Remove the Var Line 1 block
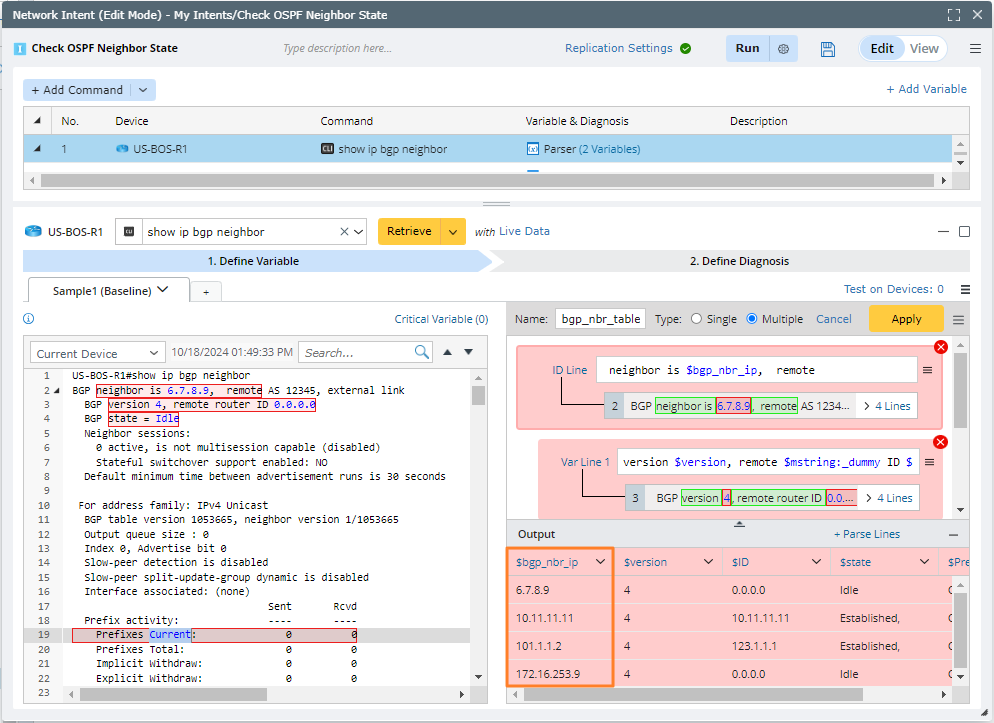Screen dimensions: 994x723 click(x=940, y=442)
